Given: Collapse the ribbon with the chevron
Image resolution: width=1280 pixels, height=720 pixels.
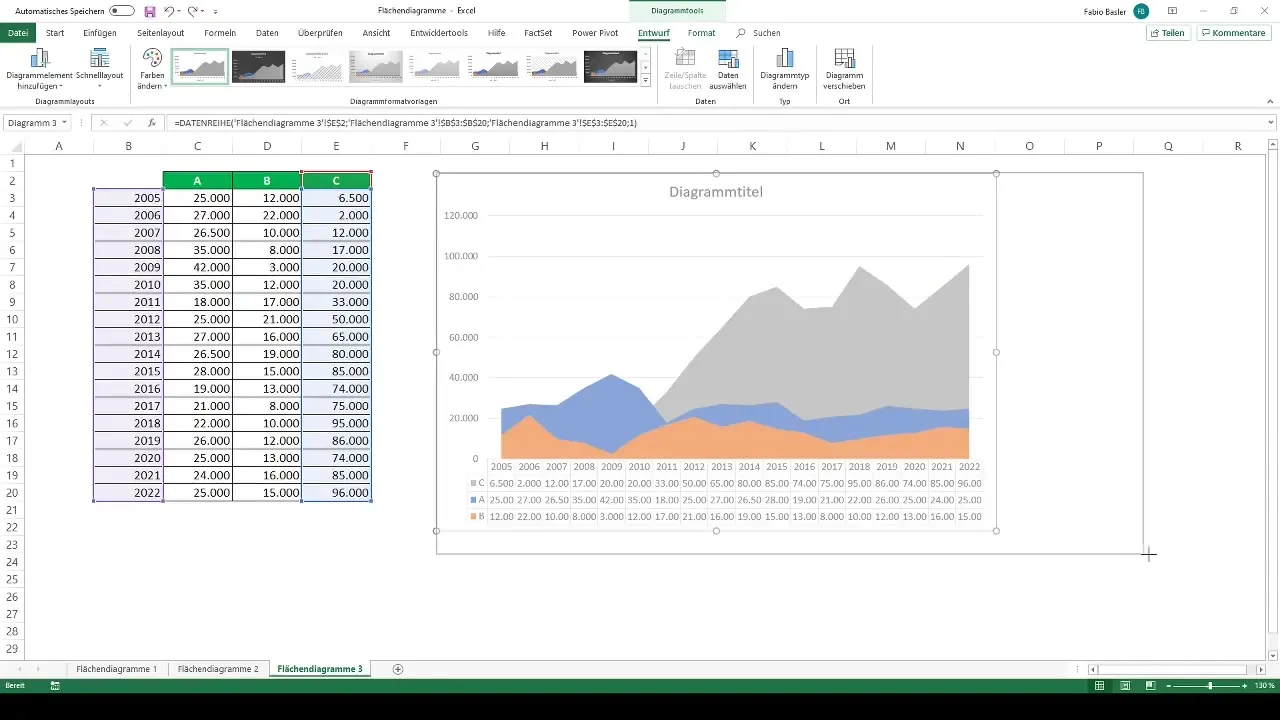Looking at the screenshot, I should click(1271, 100).
